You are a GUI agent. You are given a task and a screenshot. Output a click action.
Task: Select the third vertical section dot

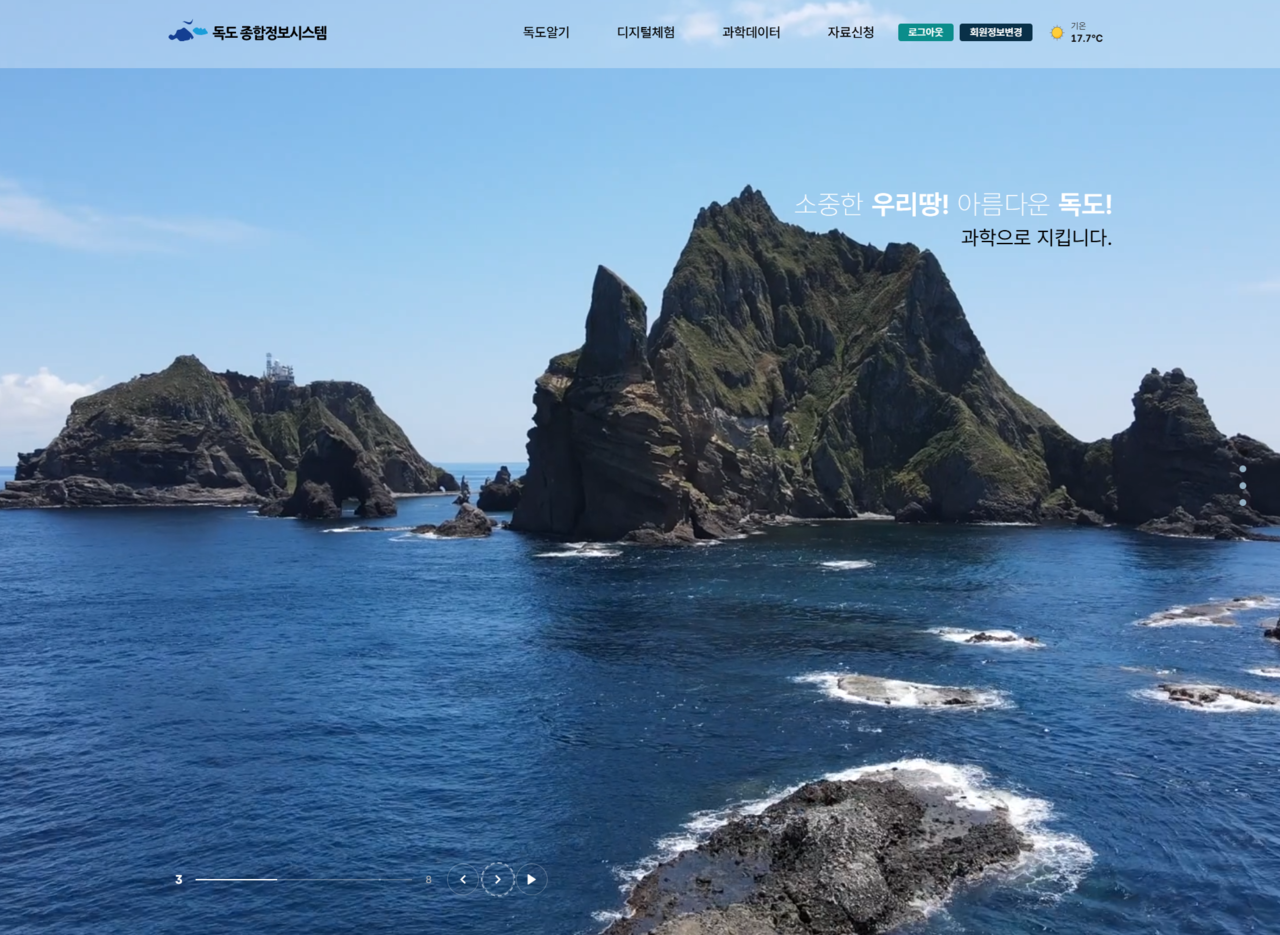point(1243,503)
